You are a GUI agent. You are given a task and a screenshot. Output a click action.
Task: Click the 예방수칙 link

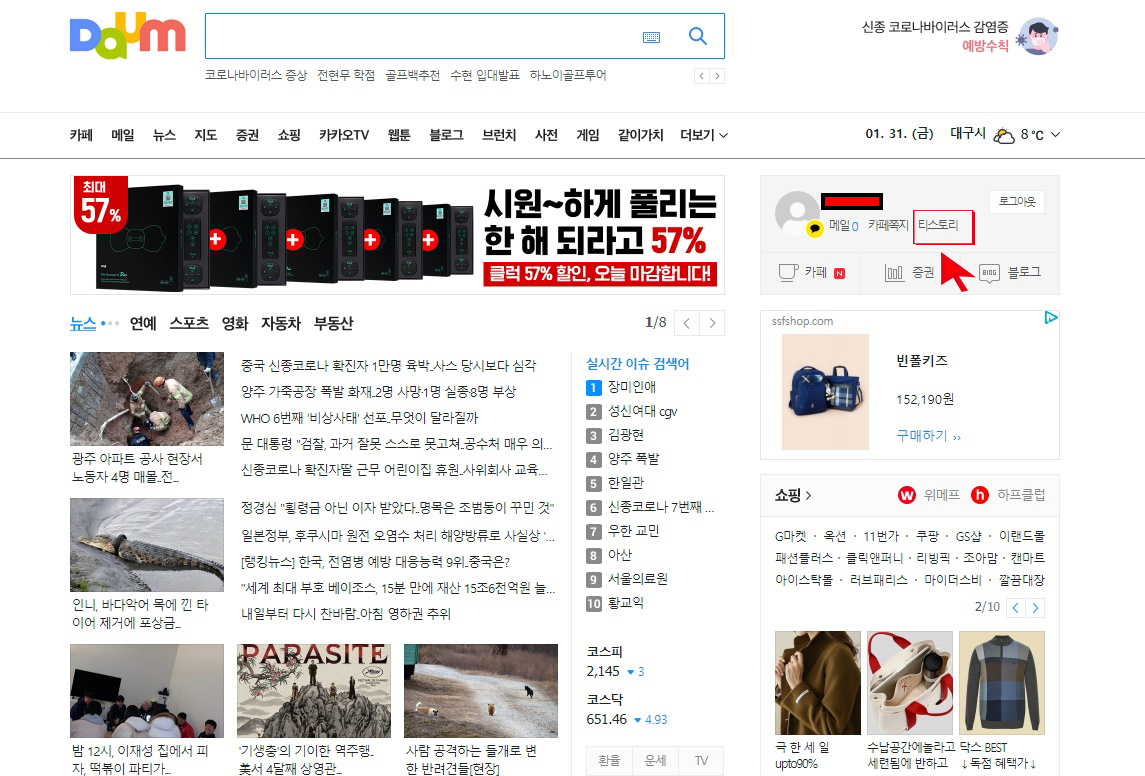(985, 45)
